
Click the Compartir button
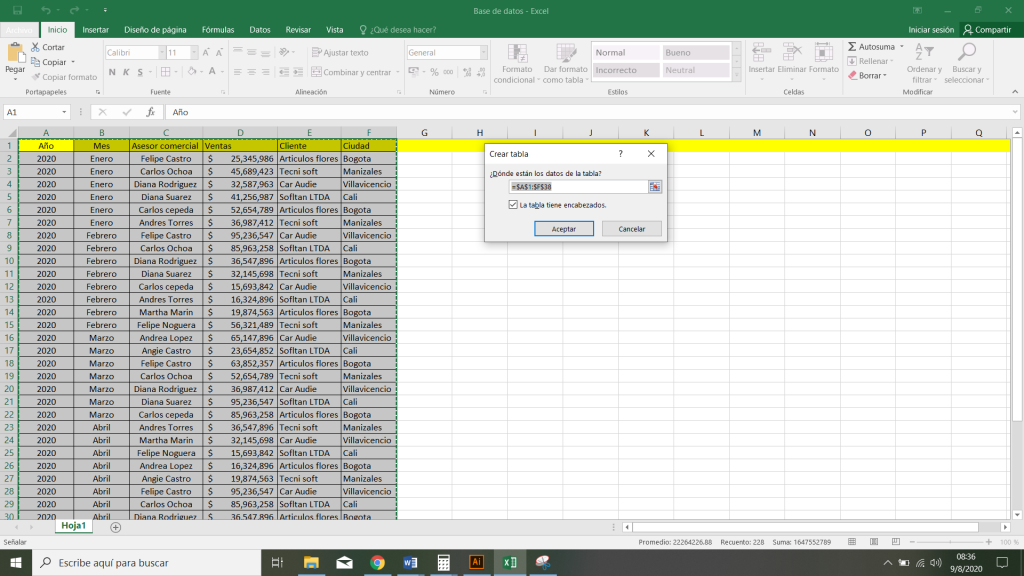[x=987, y=30]
